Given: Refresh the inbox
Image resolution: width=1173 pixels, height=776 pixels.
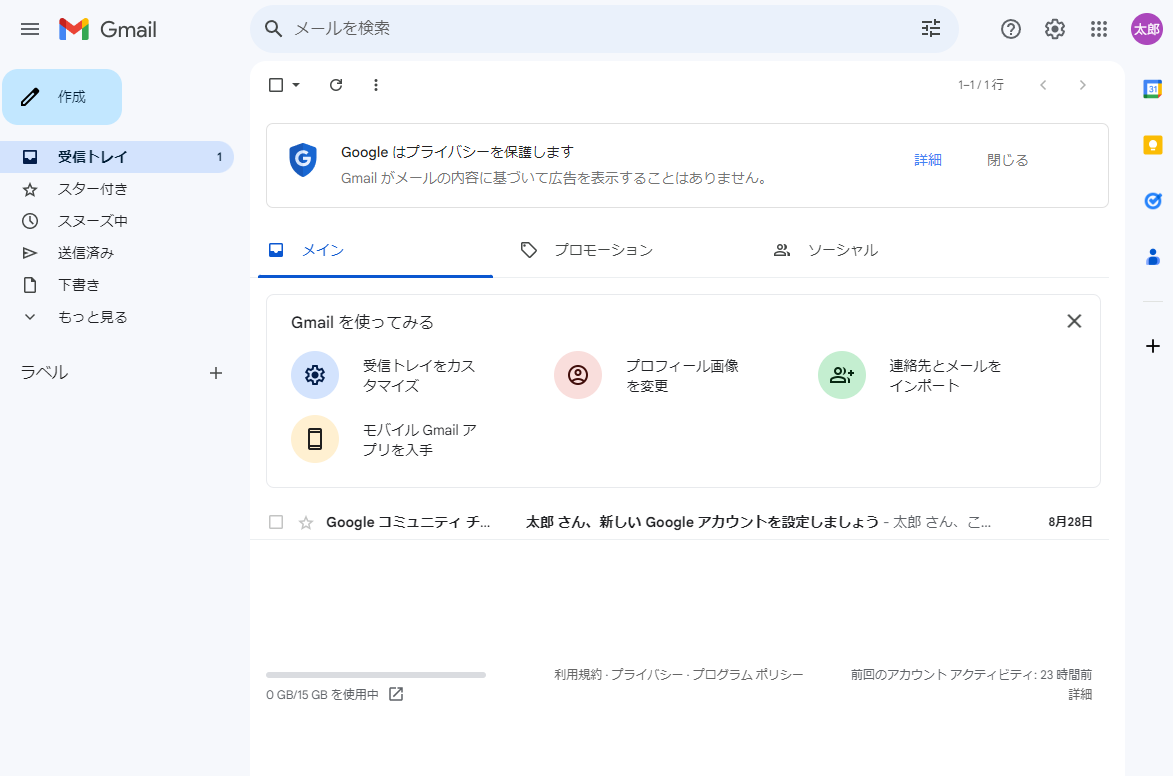Looking at the screenshot, I should point(336,85).
